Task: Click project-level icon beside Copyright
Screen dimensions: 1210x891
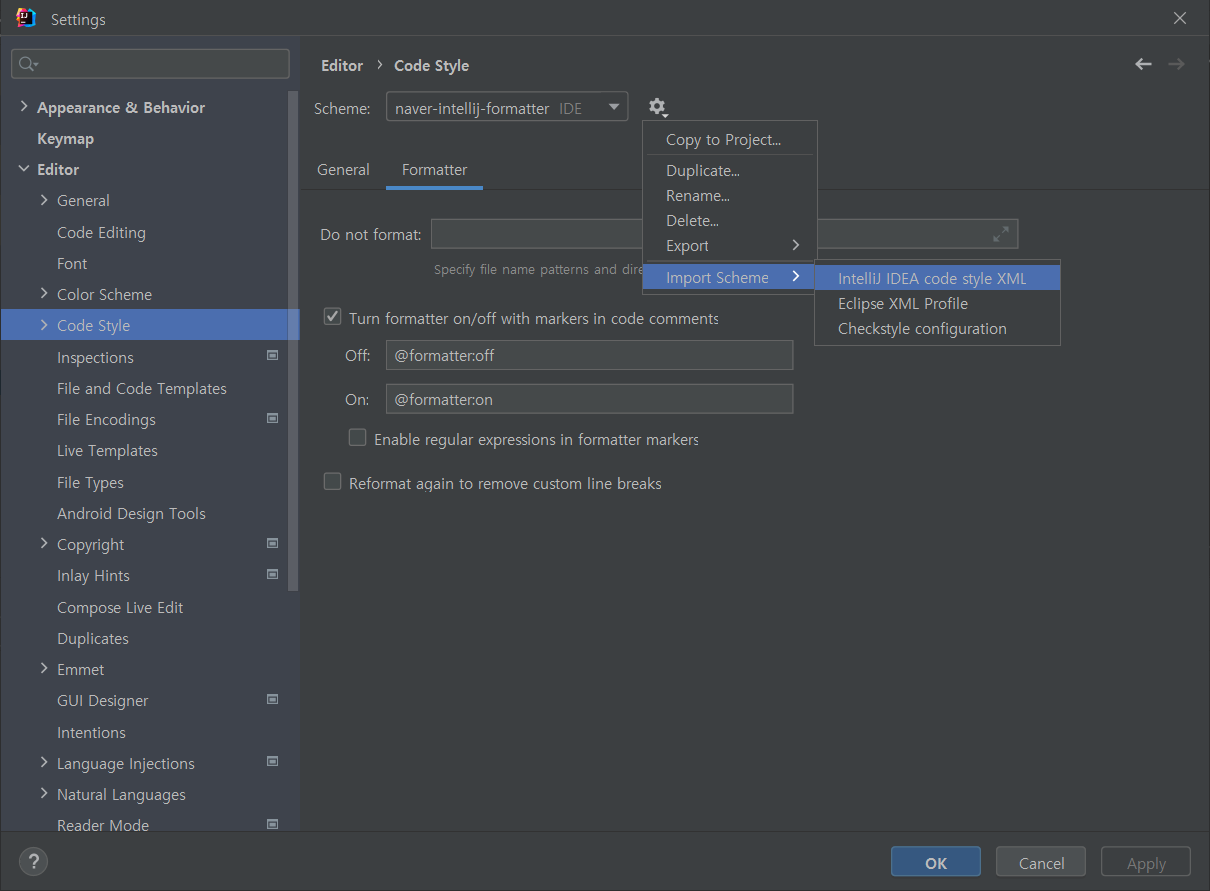Action: 272,543
